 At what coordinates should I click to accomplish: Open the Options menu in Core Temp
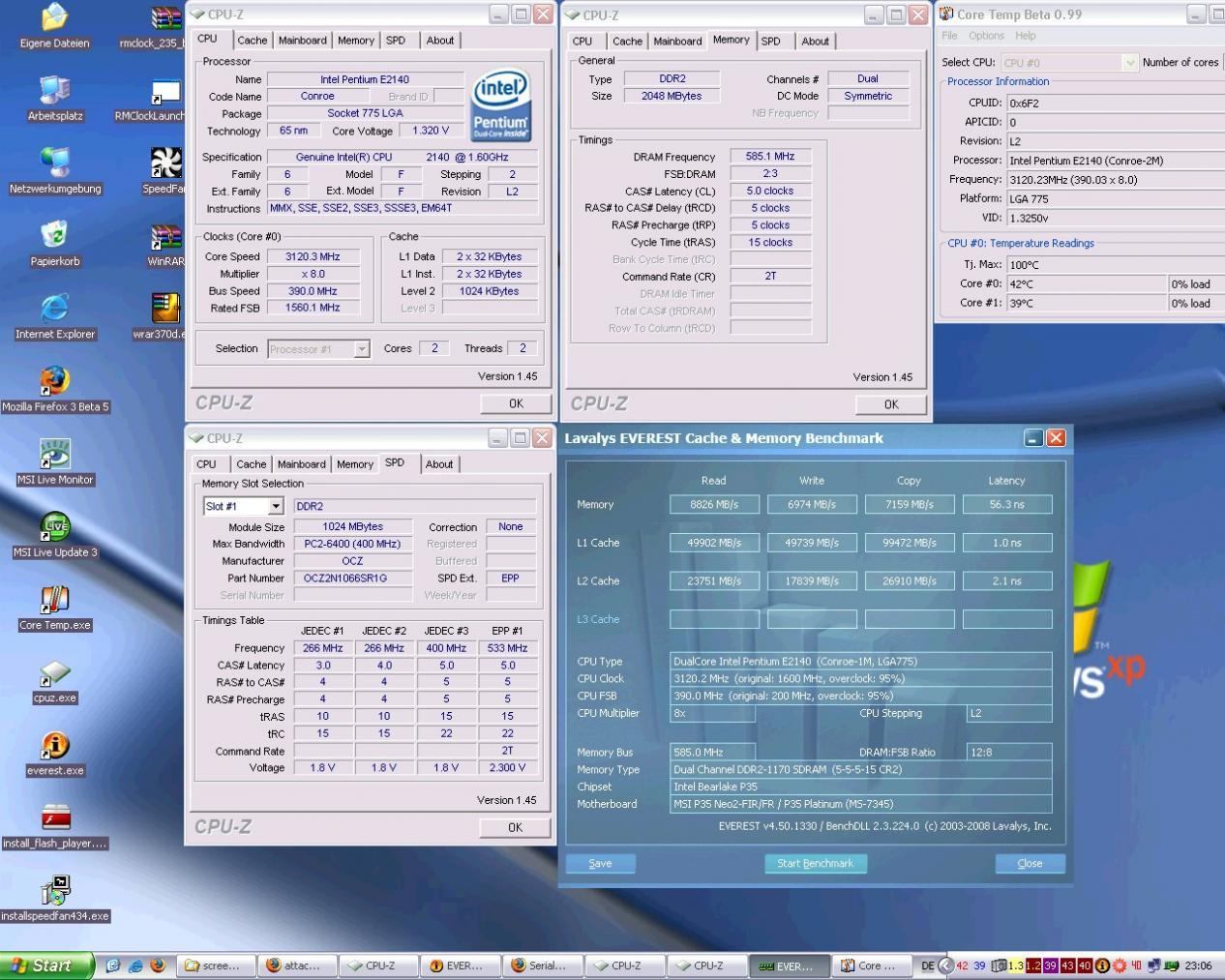coord(986,36)
